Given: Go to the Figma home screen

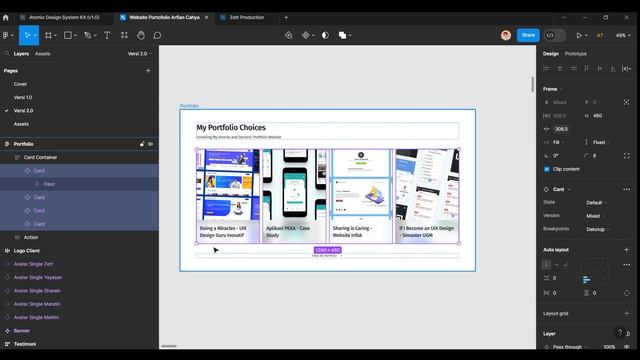Looking at the screenshot, I should (6, 18).
